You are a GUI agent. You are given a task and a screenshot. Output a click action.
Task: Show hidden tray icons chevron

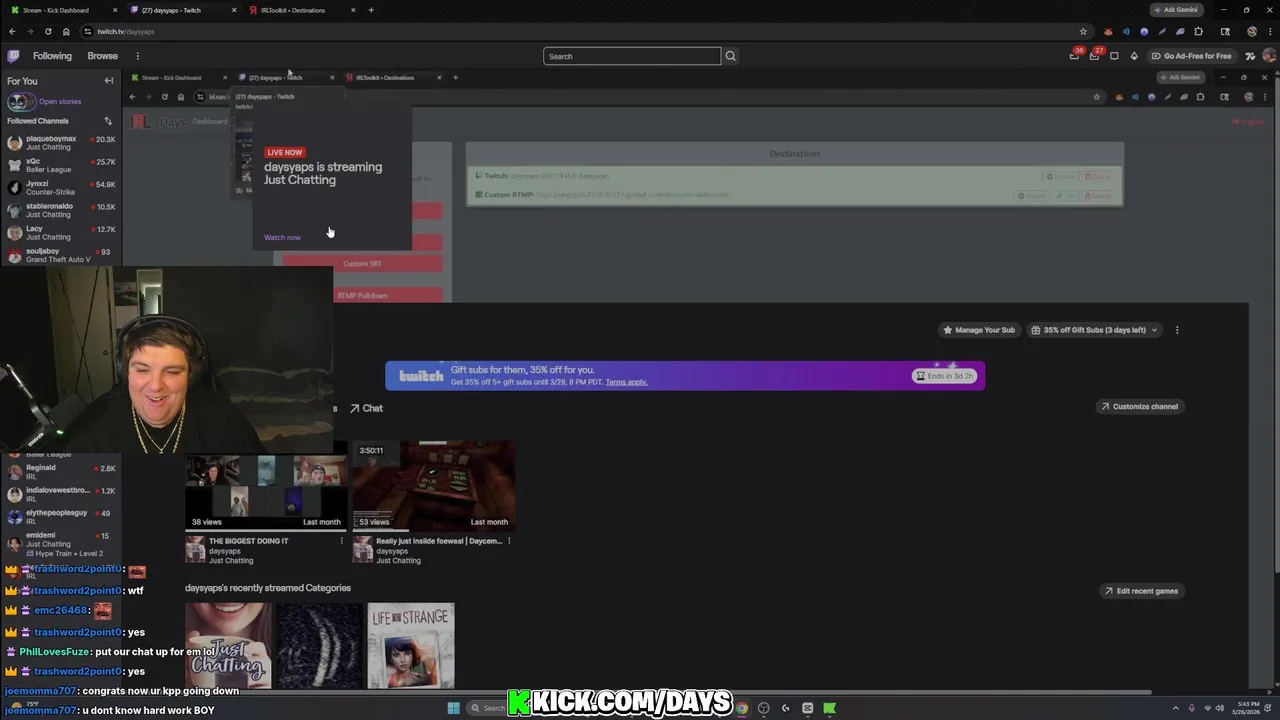click(1177, 708)
